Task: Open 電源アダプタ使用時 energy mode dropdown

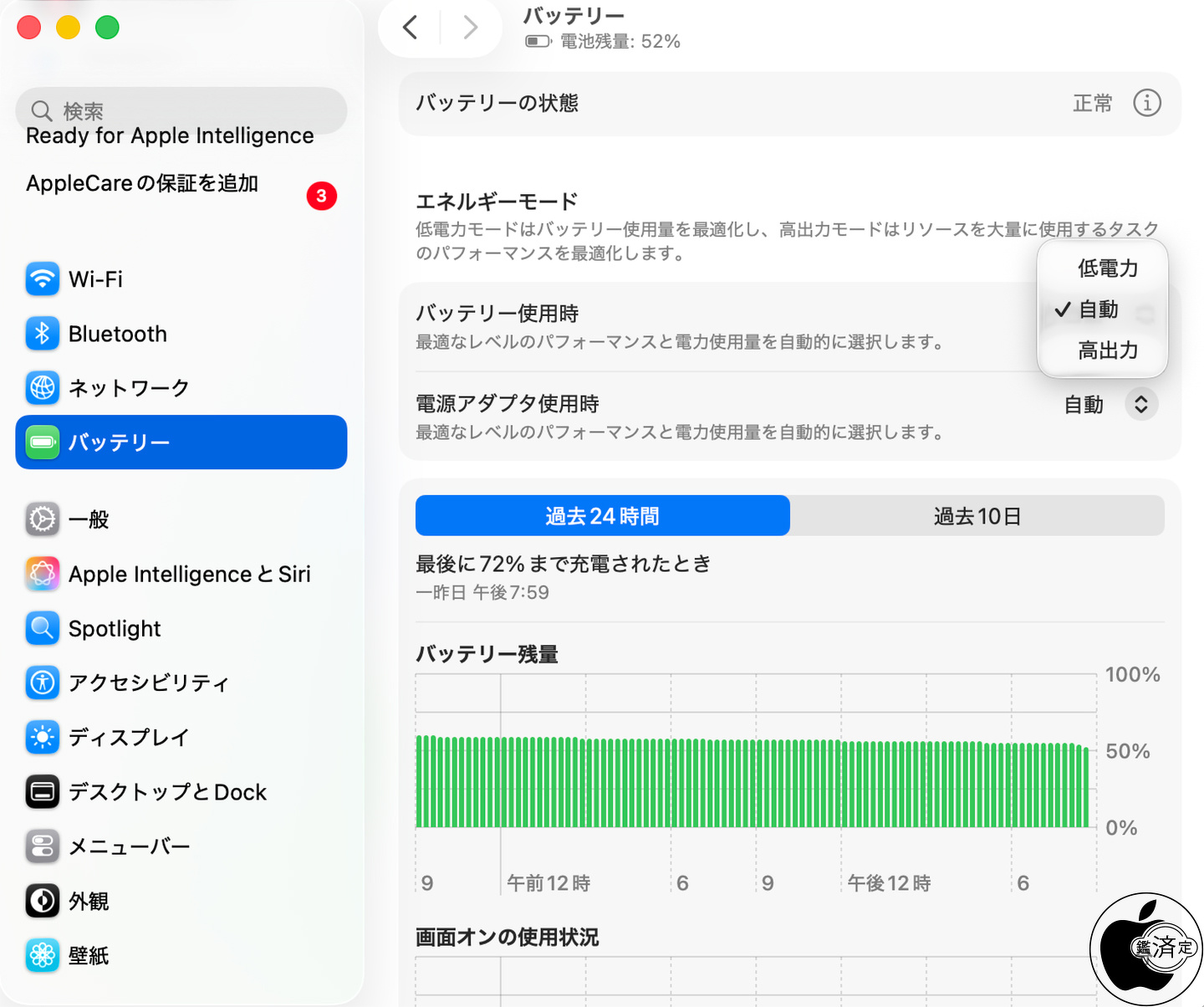Action: 1140,405
